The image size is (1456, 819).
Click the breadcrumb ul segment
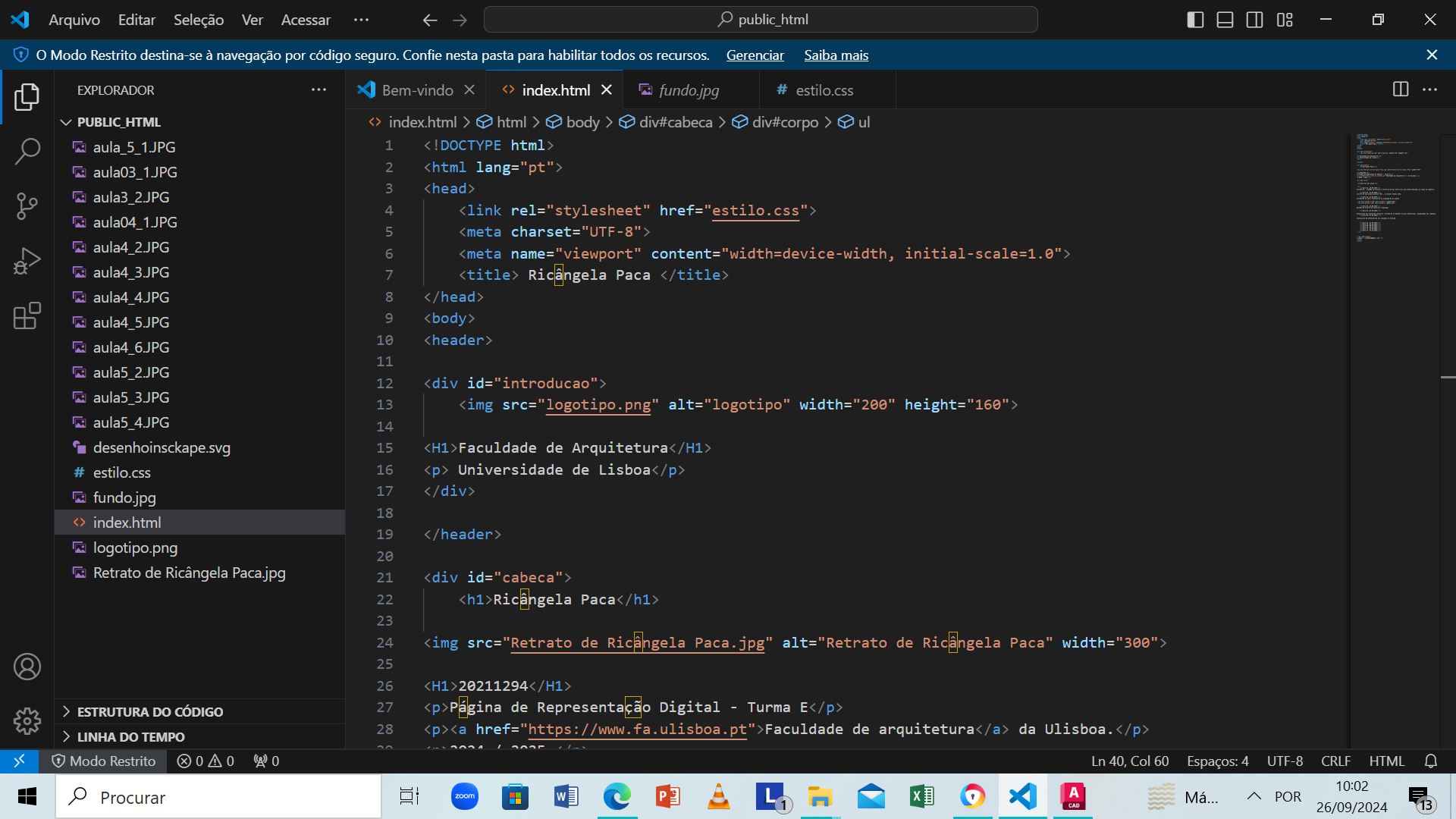[863, 121]
